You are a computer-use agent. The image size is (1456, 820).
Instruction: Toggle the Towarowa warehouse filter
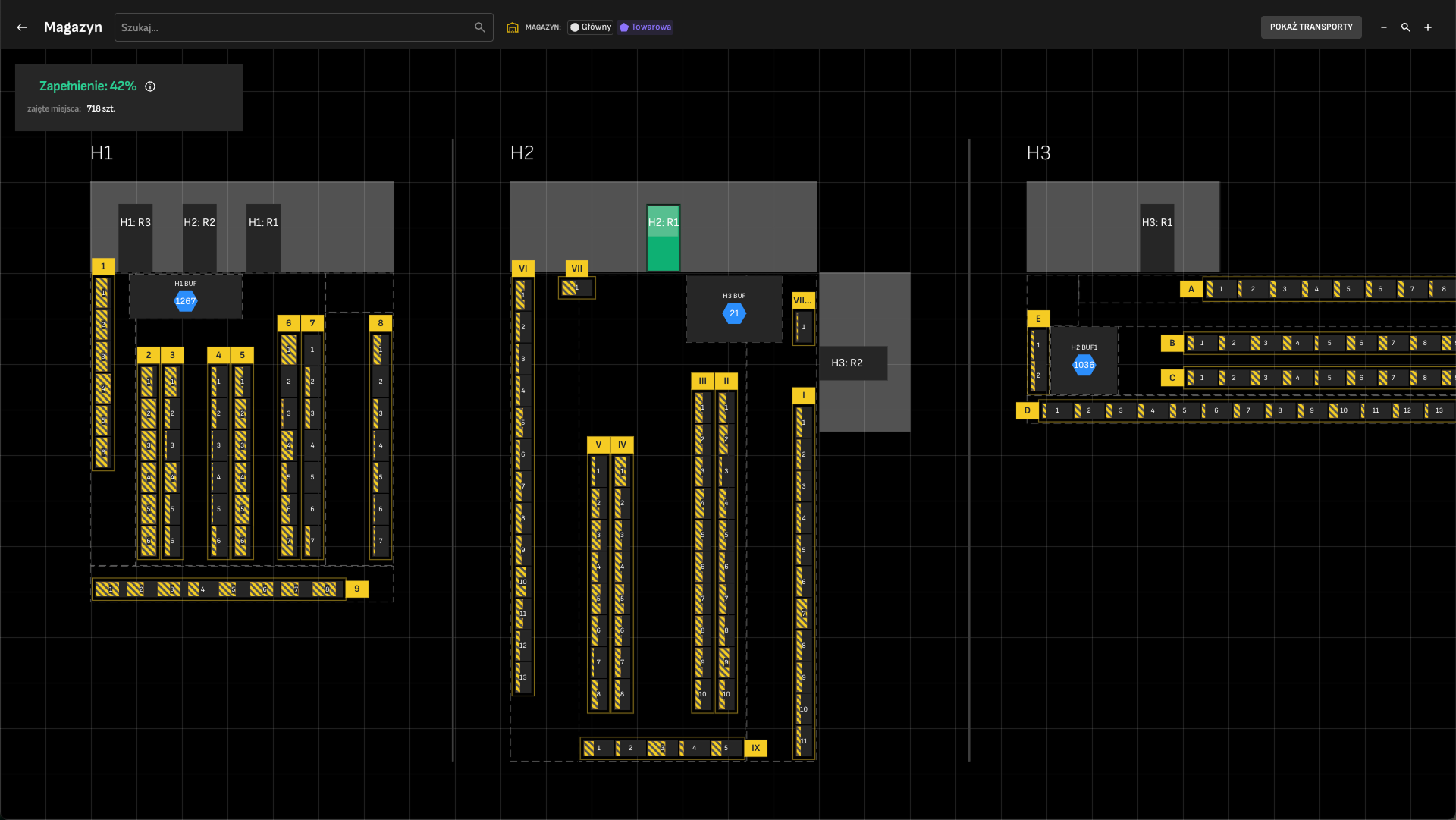[645, 27]
